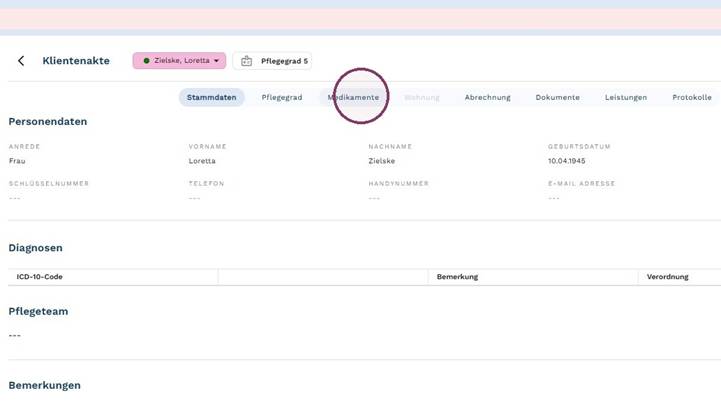The height and width of the screenshot is (402, 721).
Task: Click the Bemerkung column header
Action: point(458,277)
